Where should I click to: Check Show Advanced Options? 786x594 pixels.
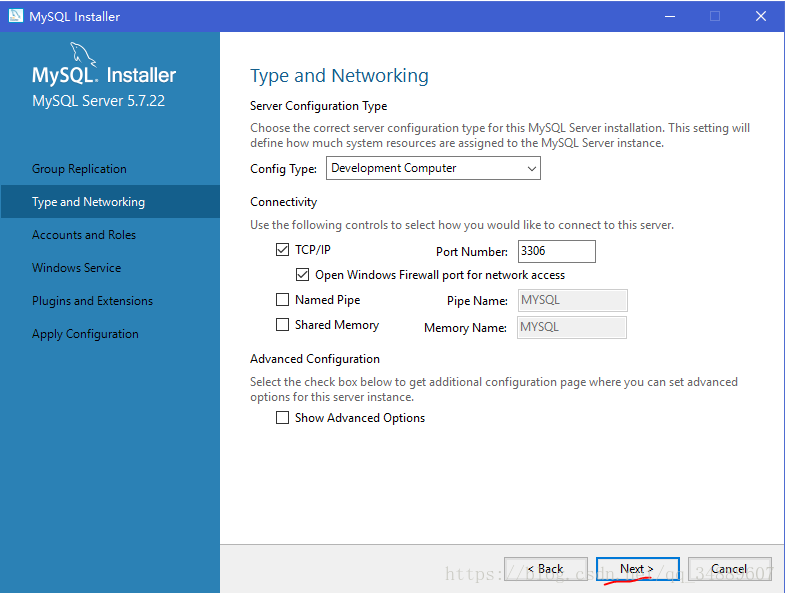click(283, 418)
